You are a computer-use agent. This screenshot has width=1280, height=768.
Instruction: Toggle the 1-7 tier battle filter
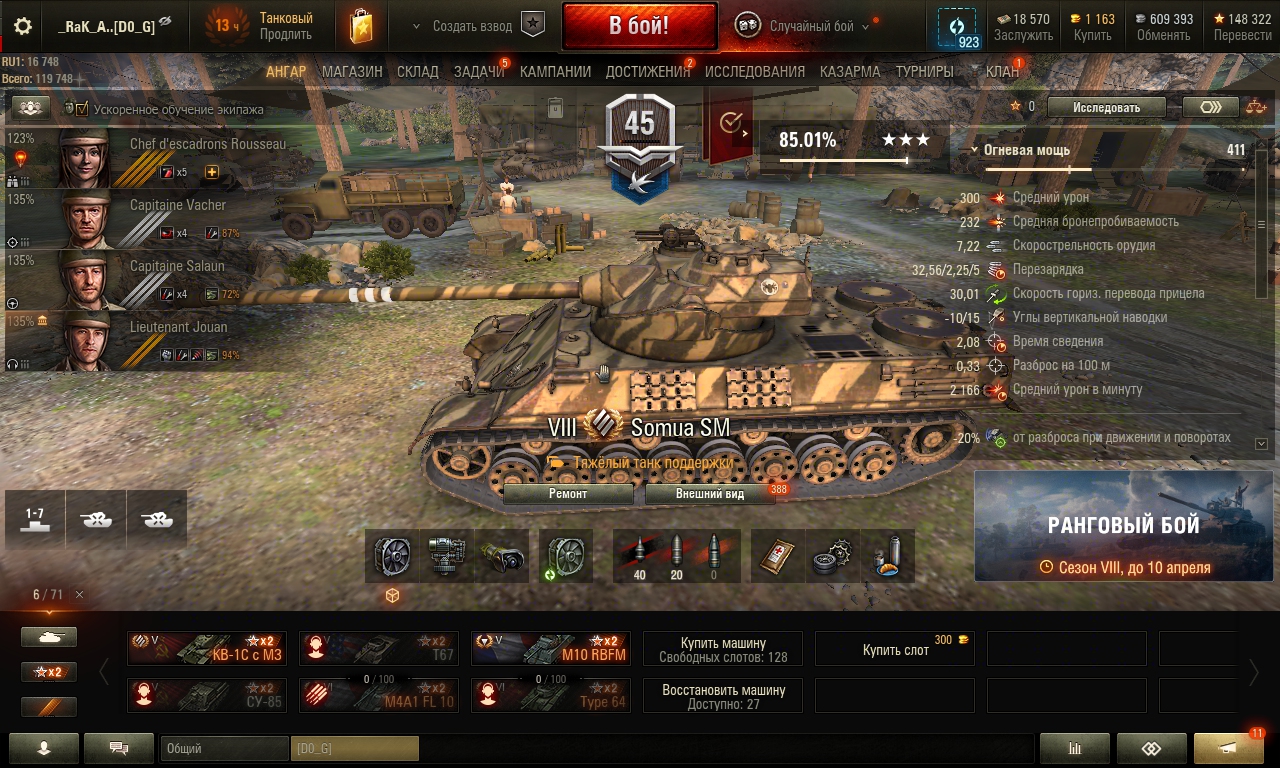[35, 518]
